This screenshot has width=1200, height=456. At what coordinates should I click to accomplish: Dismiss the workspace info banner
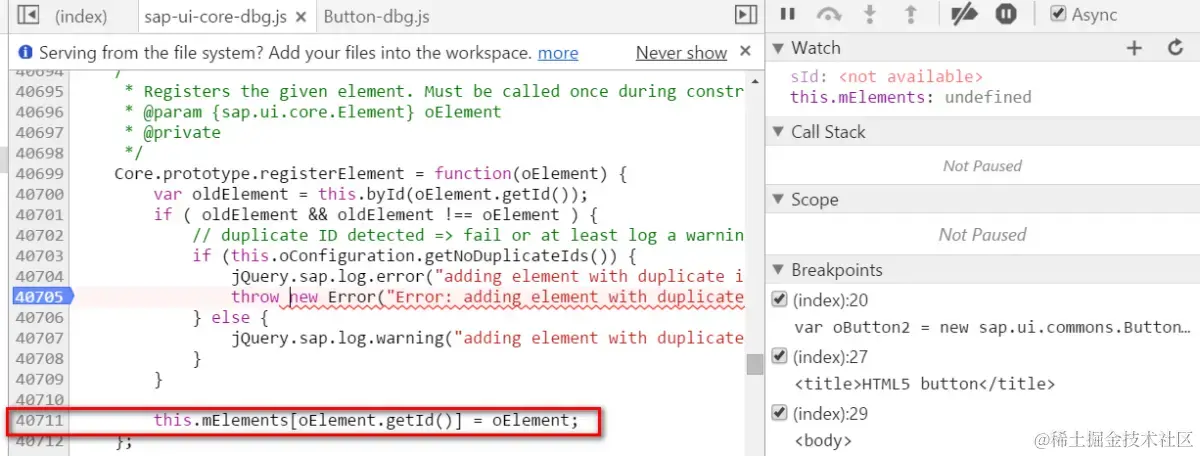pyautogui.click(x=745, y=51)
